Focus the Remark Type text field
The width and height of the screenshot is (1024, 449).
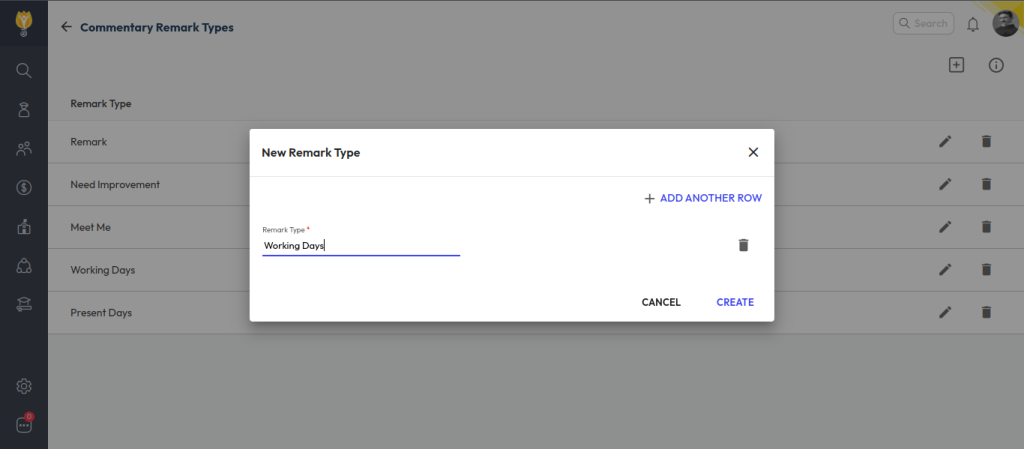360,245
